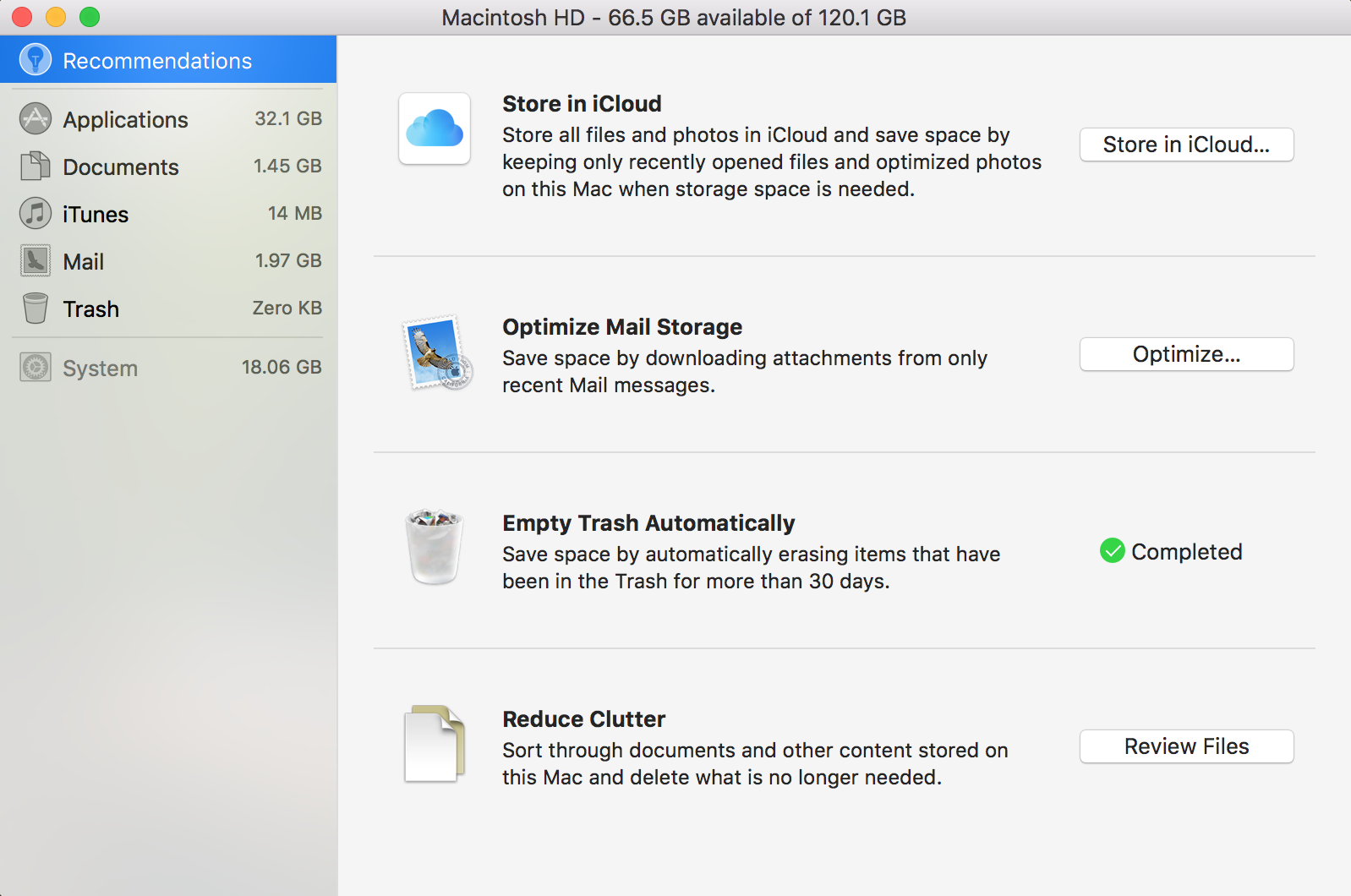Select Trash in the sidebar
This screenshot has height=896, width=1351.
tap(168, 309)
